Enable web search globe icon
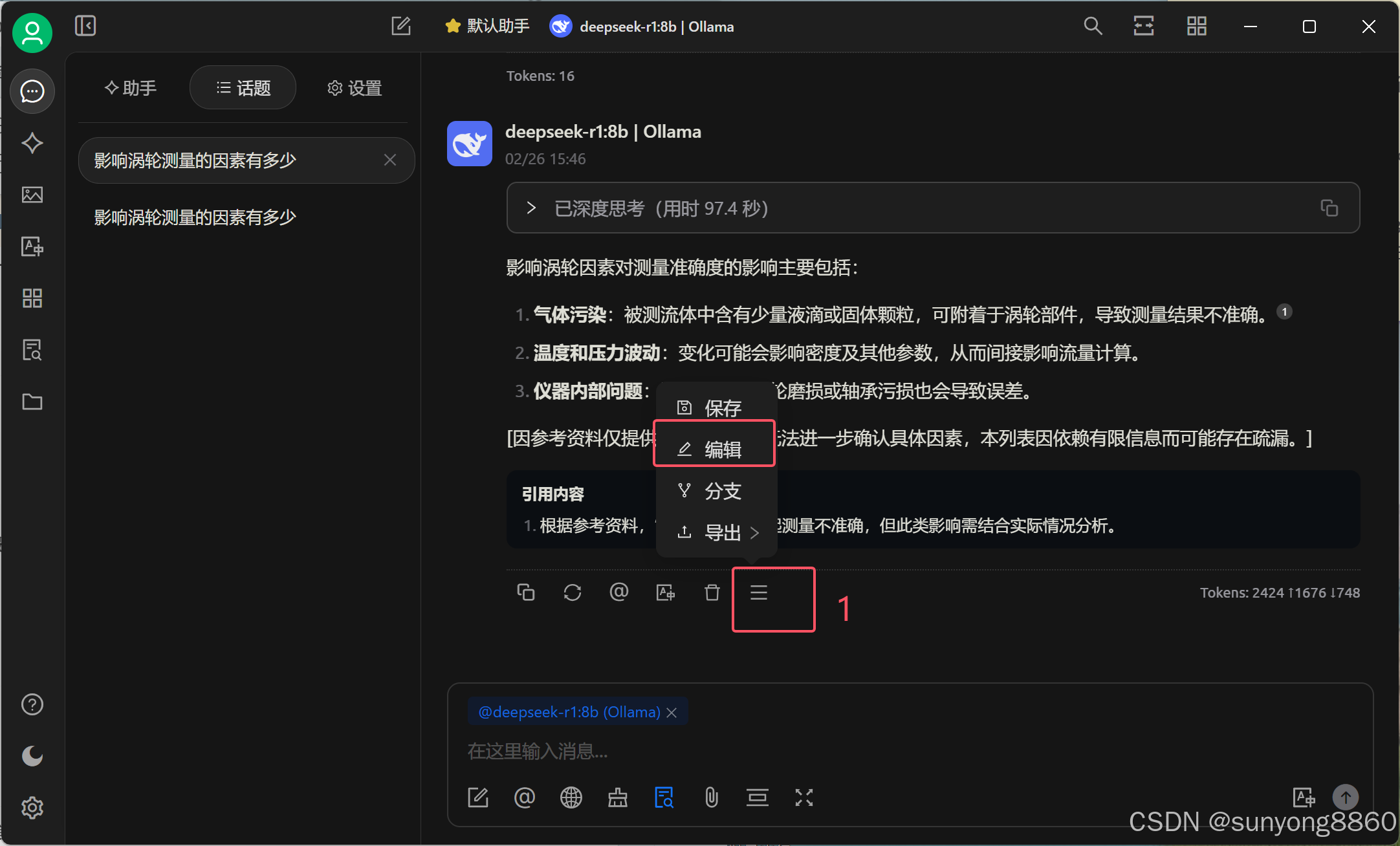Screen dimensions: 1400x846 click(571, 797)
